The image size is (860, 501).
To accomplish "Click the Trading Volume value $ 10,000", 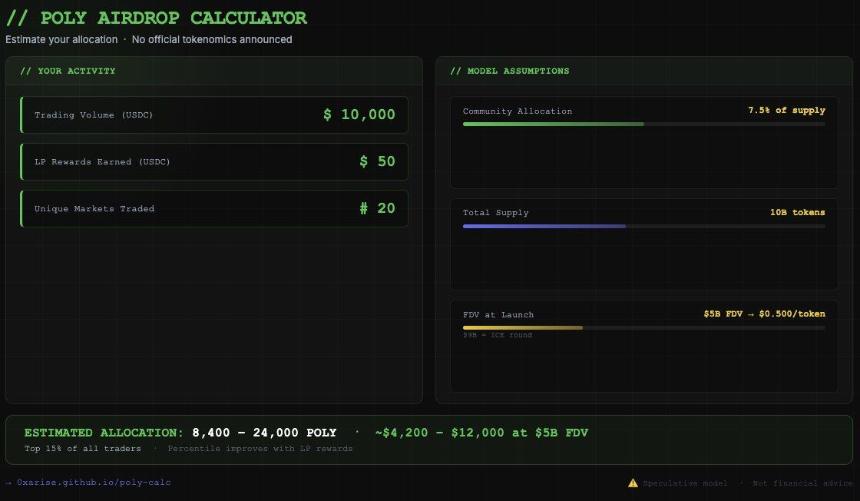I will (x=359, y=115).
